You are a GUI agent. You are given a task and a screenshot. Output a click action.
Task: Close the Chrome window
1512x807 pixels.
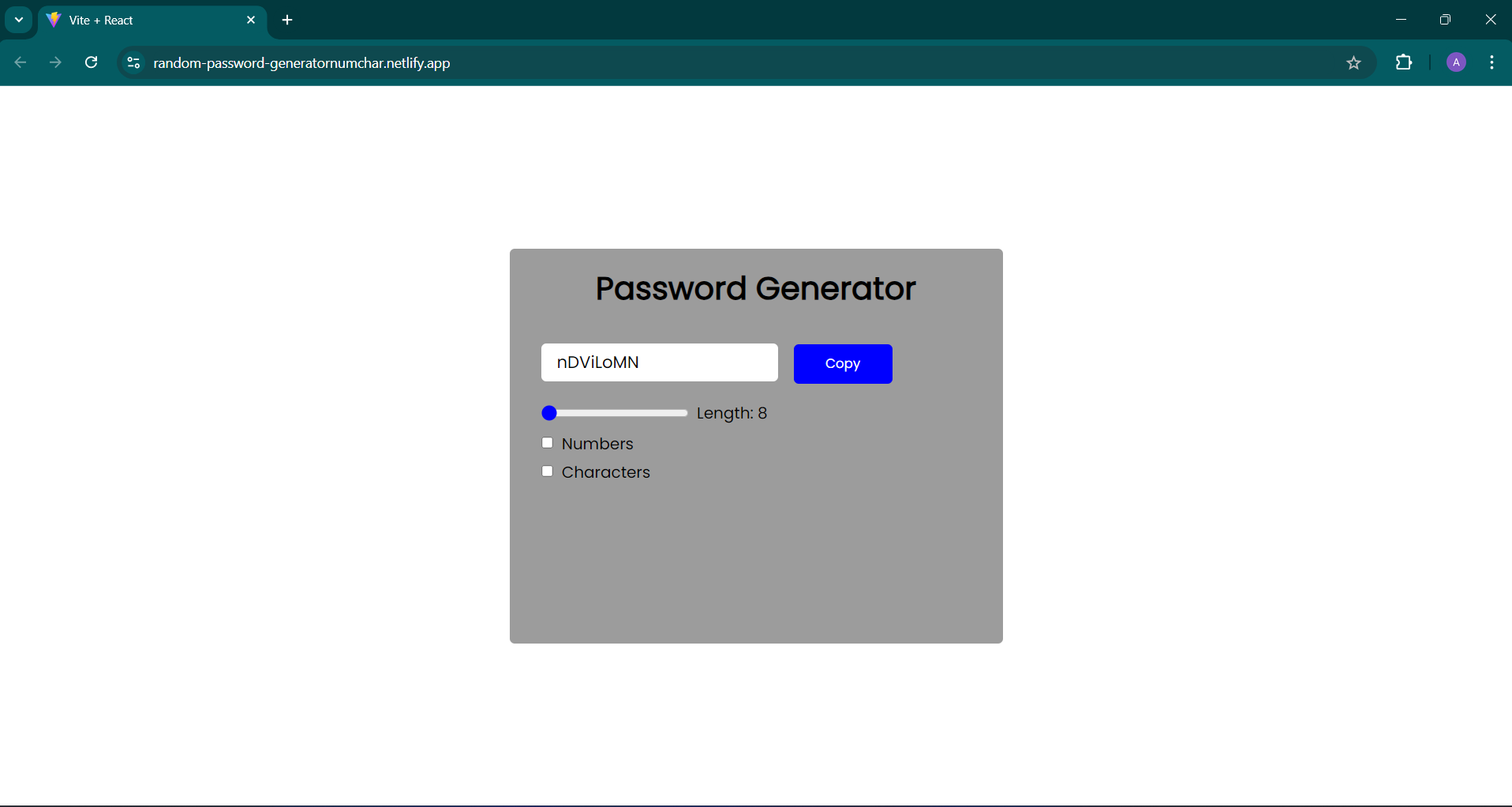[x=1491, y=20]
